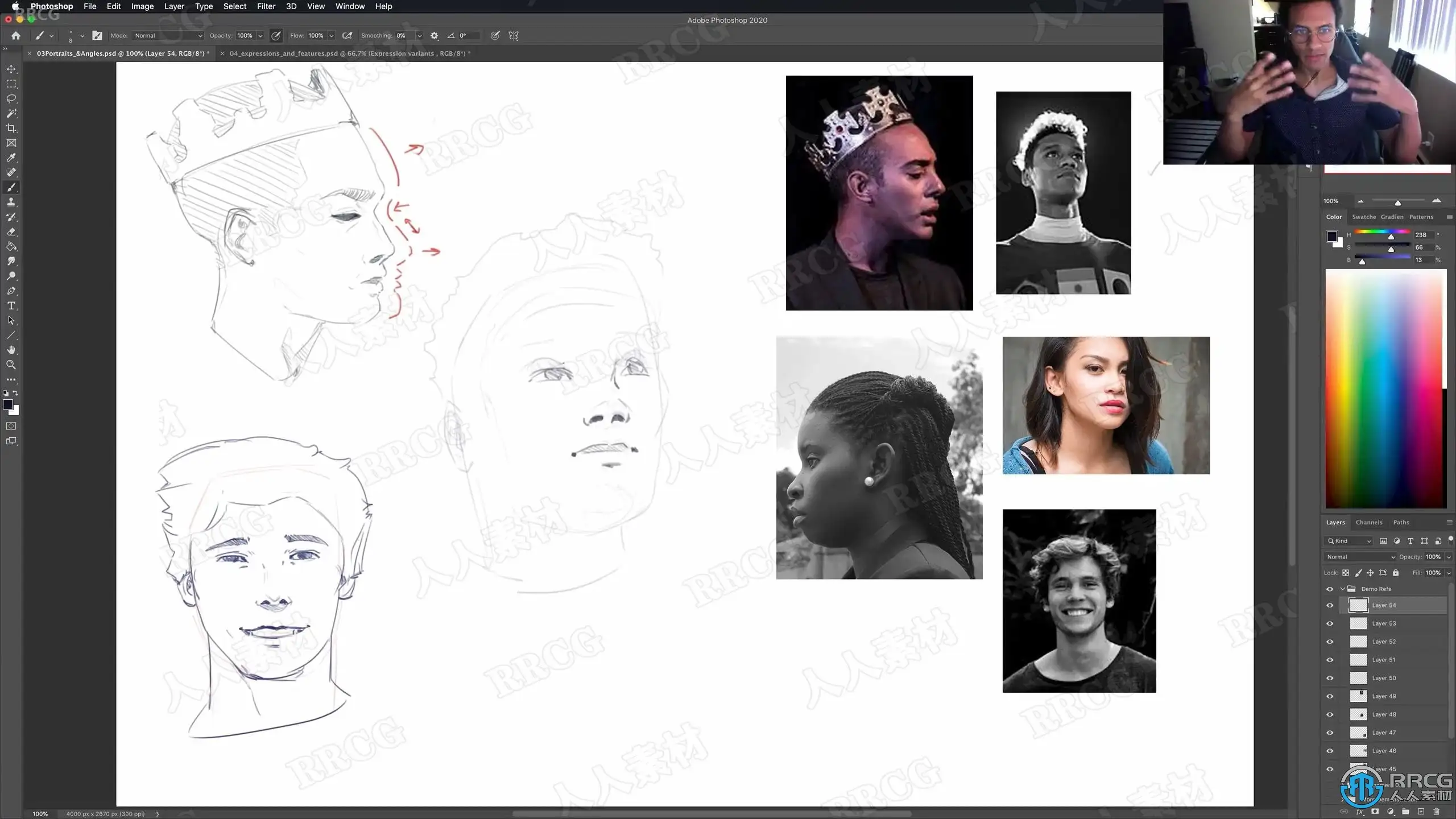
Task: Hide the Demo Refs group
Action: (x=1330, y=589)
